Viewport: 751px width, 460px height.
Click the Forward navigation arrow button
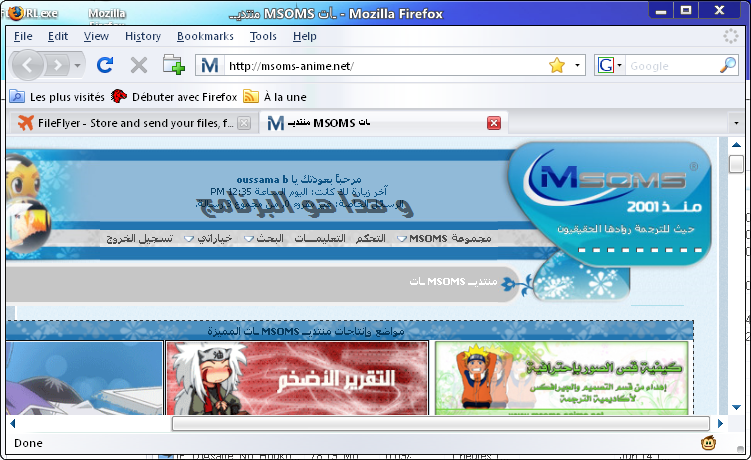(x=58, y=65)
